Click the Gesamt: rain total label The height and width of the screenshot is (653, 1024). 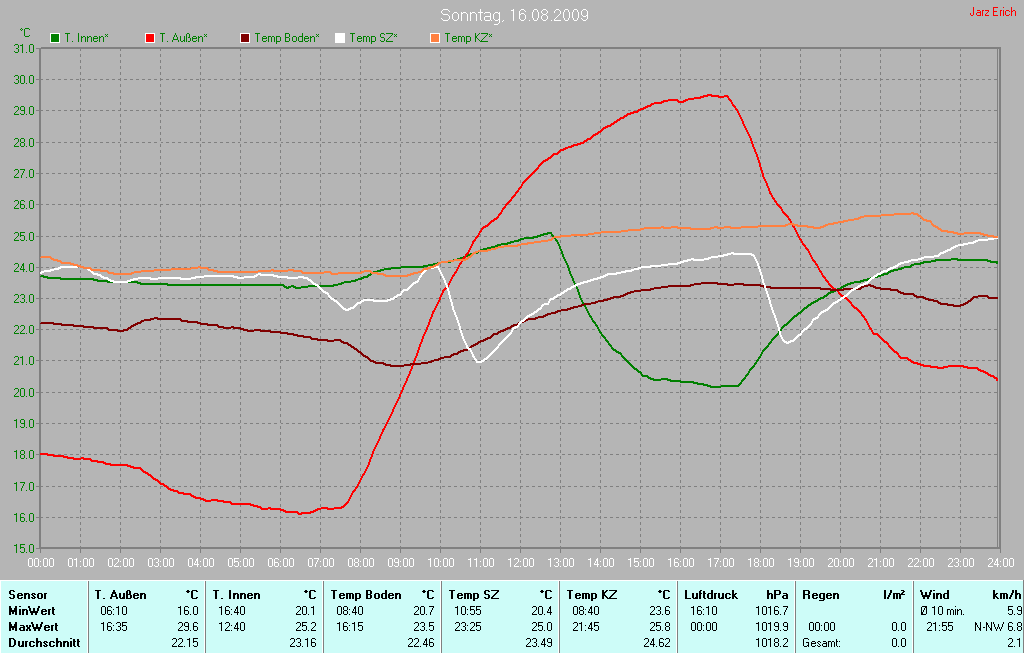point(822,643)
